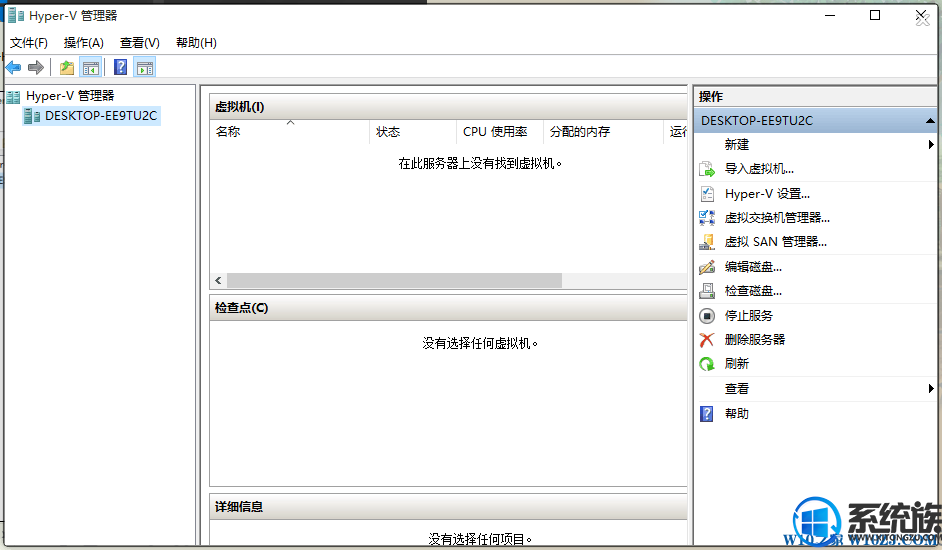This screenshot has height=550, width=942.
Task: Click the 分配的内存 column header
Action: click(x=603, y=132)
